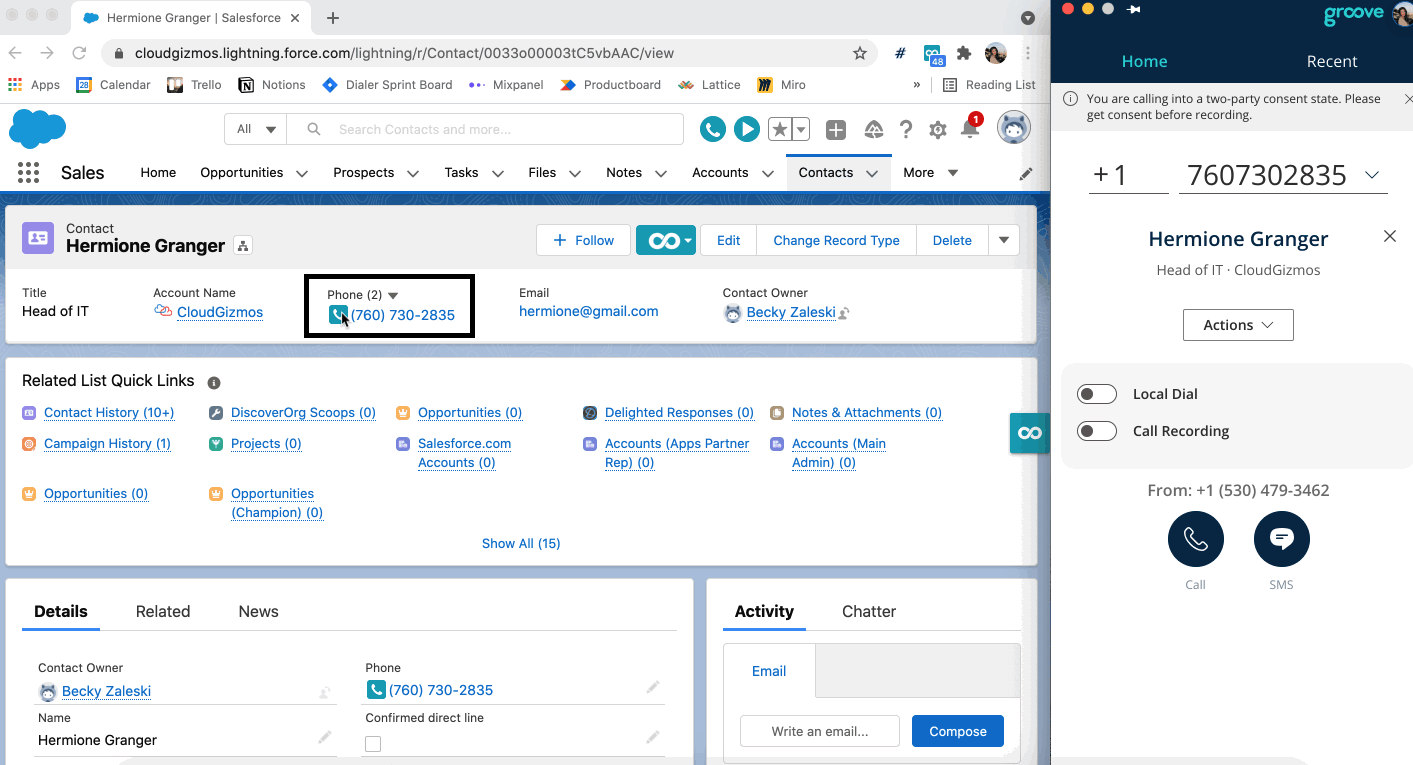Screen dimensions: 1413x765
Task: Expand the Opportunities nav dropdown
Action: coord(302,173)
